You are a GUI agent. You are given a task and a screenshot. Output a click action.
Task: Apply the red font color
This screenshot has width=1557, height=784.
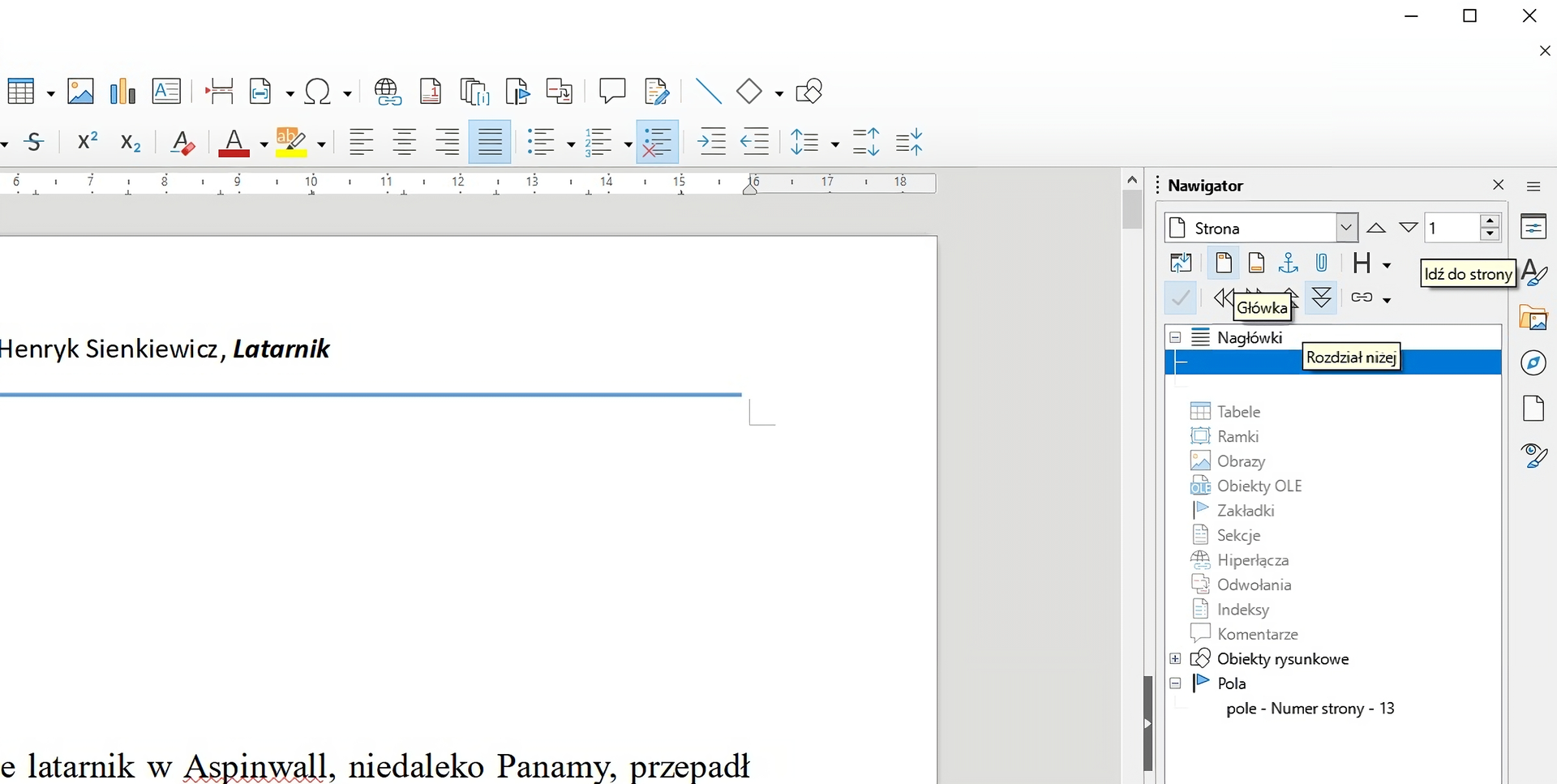[234, 143]
